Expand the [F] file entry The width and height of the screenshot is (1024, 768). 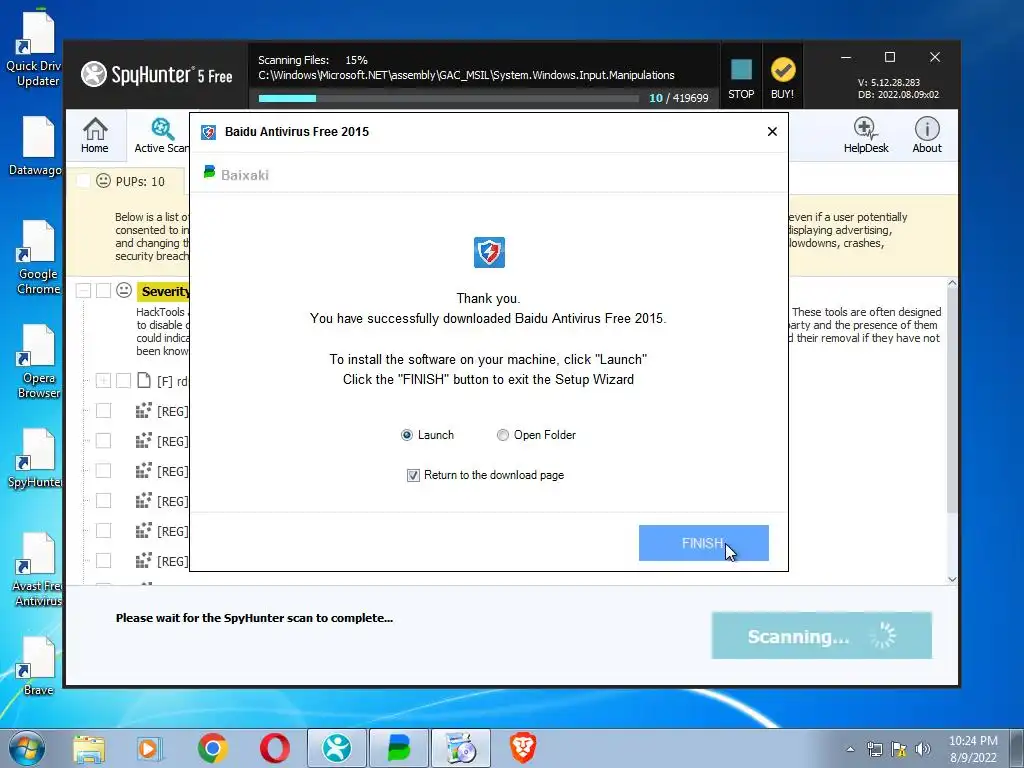[103, 381]
